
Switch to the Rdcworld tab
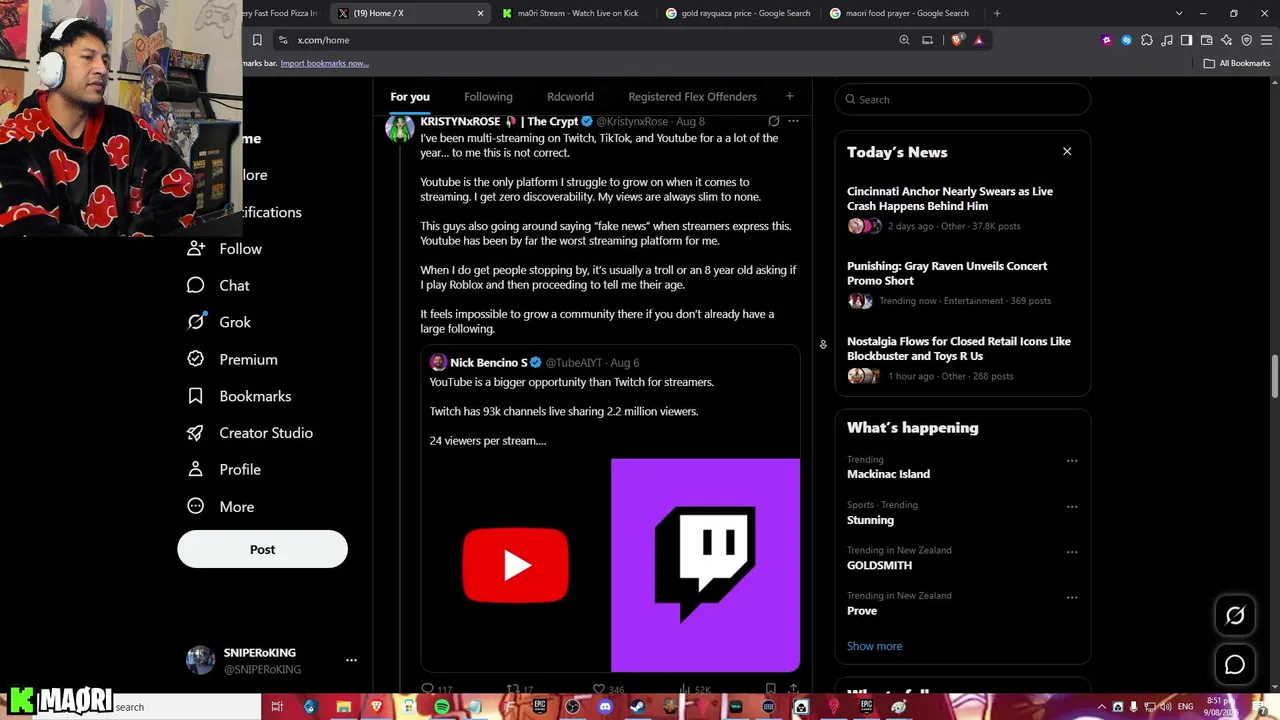(x=570, y=97)
